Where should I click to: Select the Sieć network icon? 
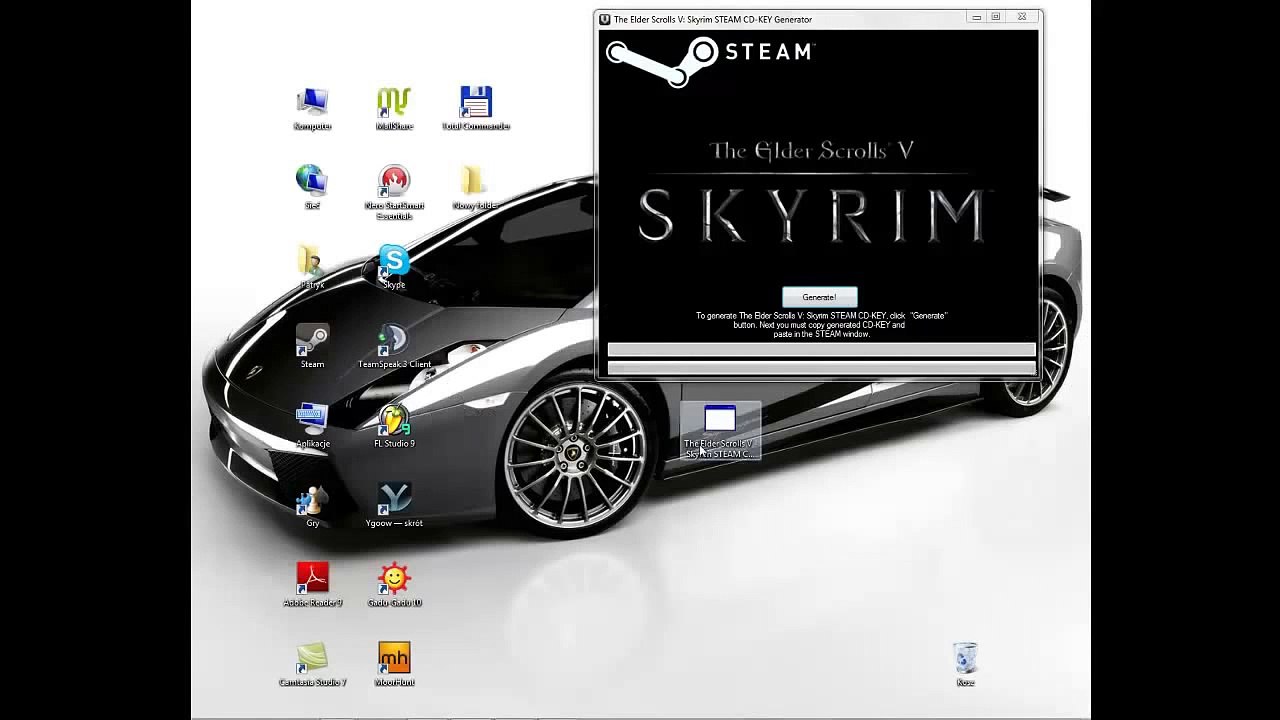point(312,188)
